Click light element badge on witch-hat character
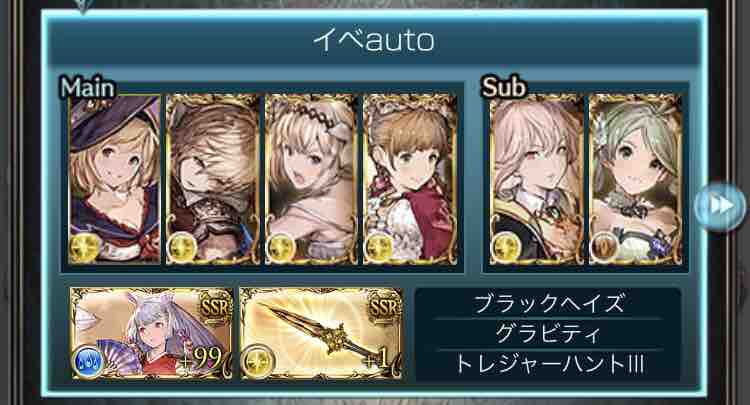The width and height of the screenshot is (750, 405). pyautogui.click(x=85, y=247)
